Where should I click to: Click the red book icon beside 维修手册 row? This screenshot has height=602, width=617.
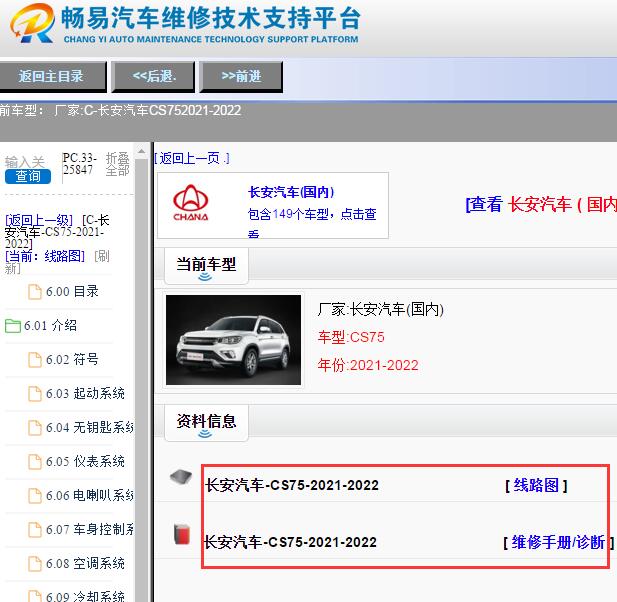pos(182,534)
